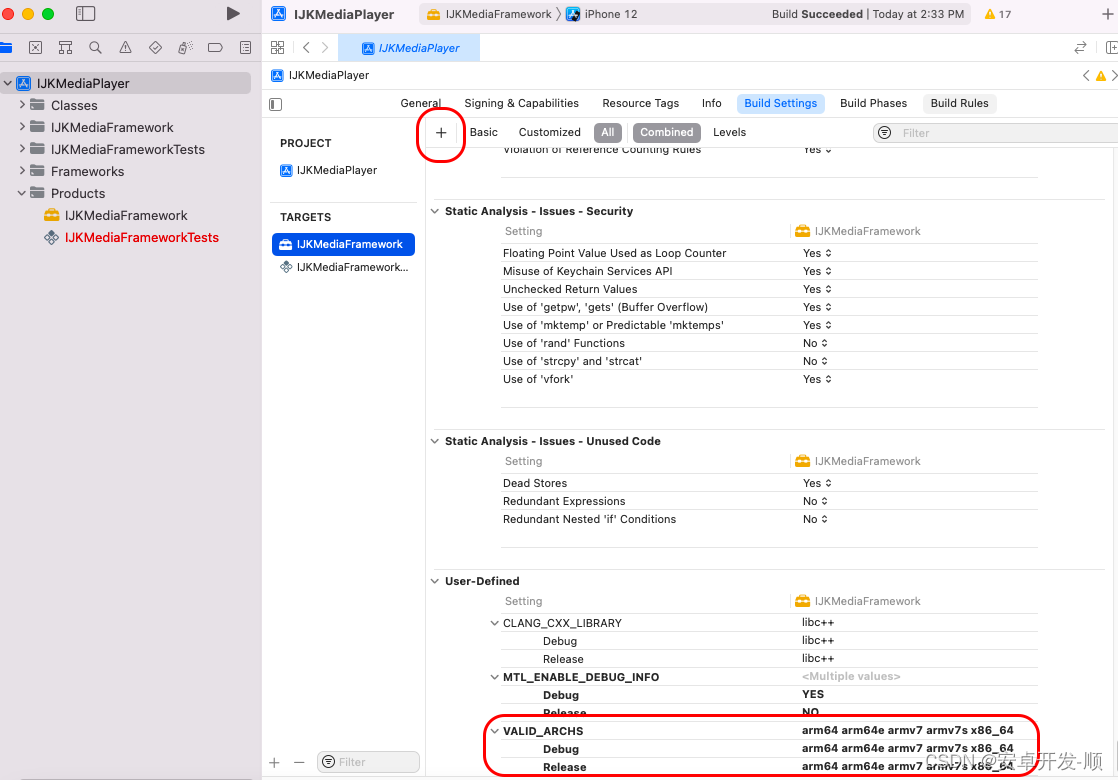Image resolution: width=1118 pixels, height=780 pixels.
Task: Open the breakpoint navigator icon
Action: click(215, 48)
